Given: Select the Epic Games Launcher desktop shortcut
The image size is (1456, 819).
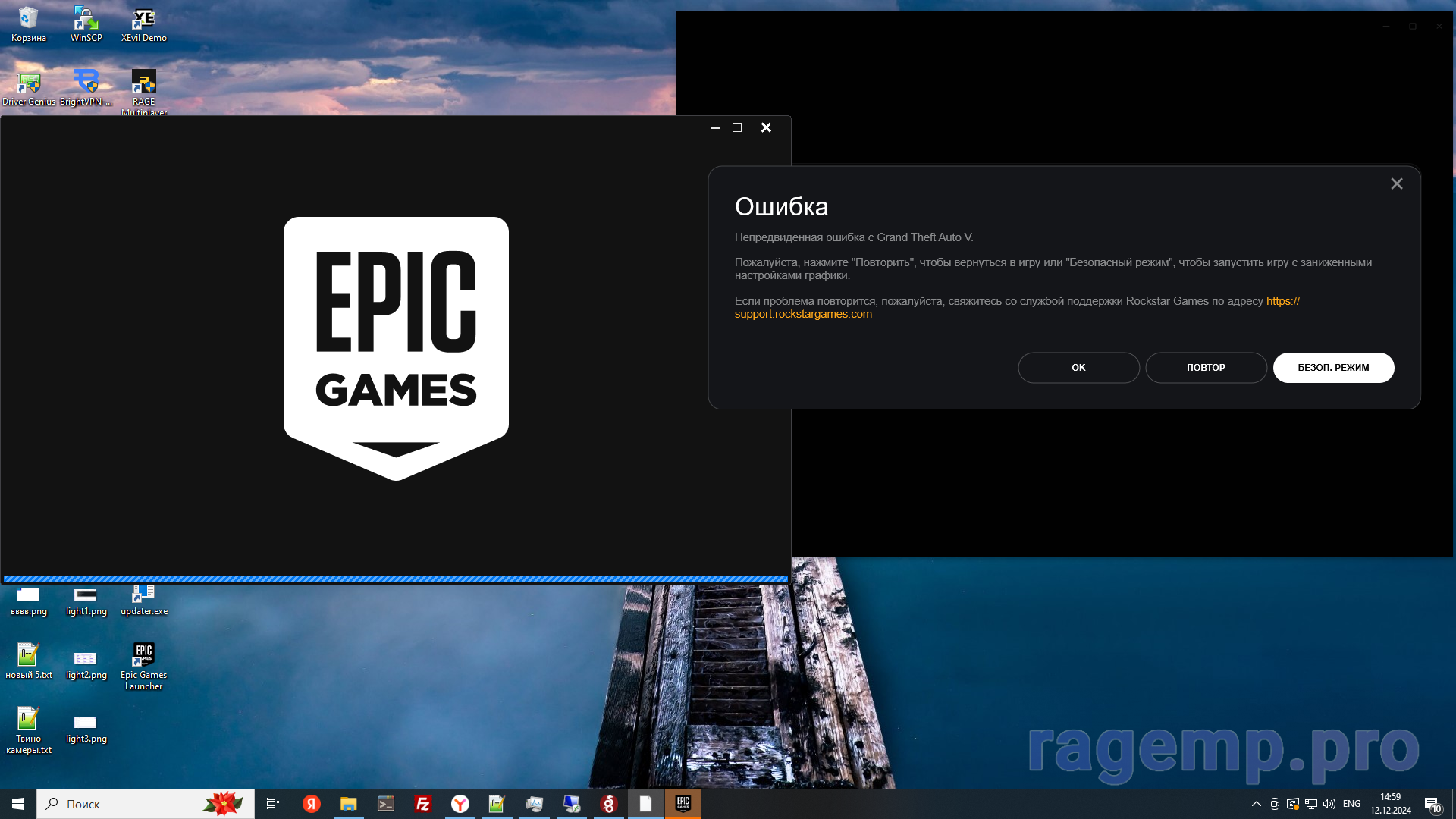Looking at the screenshot, I should click(143, 667).
